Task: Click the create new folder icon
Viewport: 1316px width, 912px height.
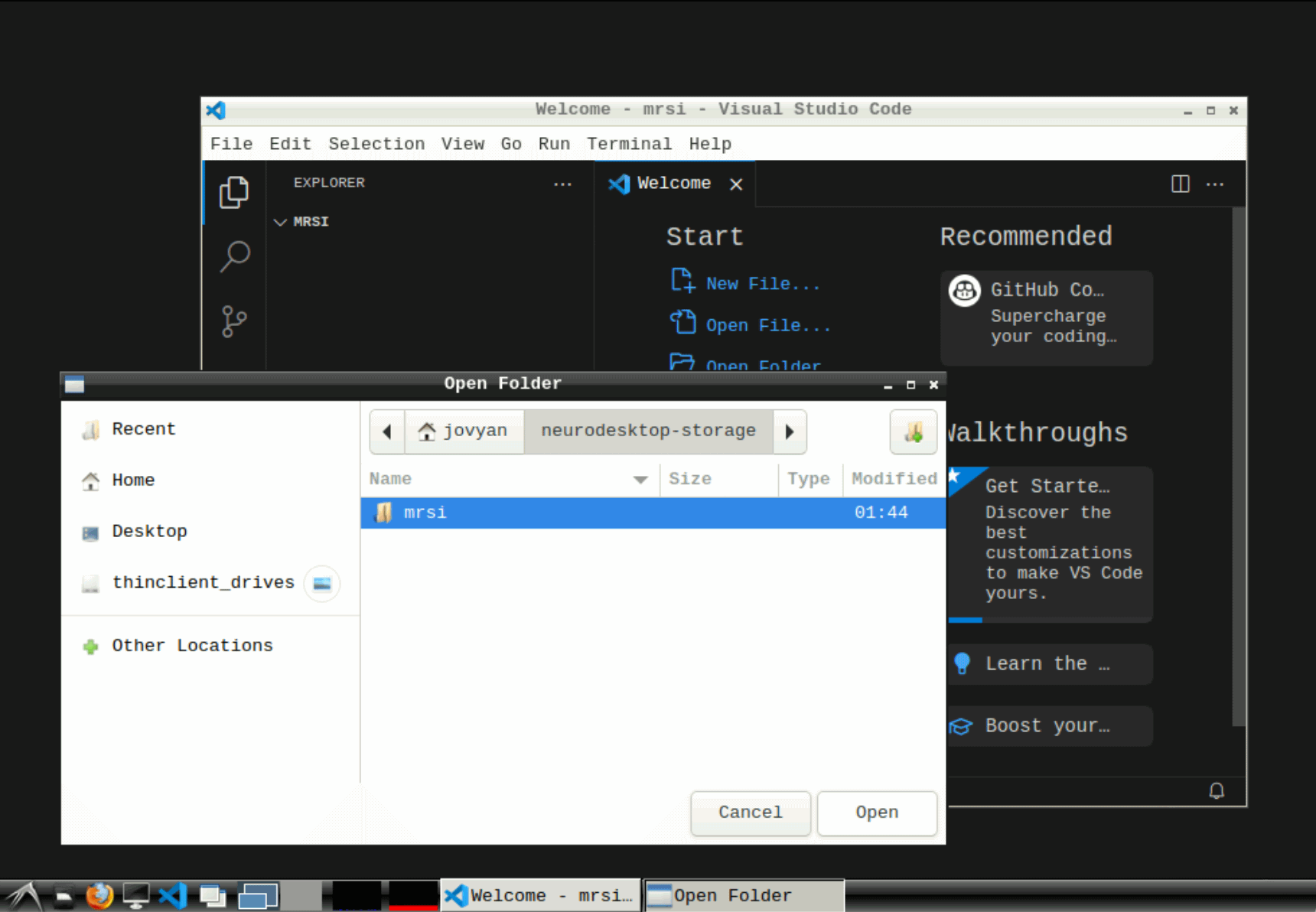Action: click(x=914, y=432)
